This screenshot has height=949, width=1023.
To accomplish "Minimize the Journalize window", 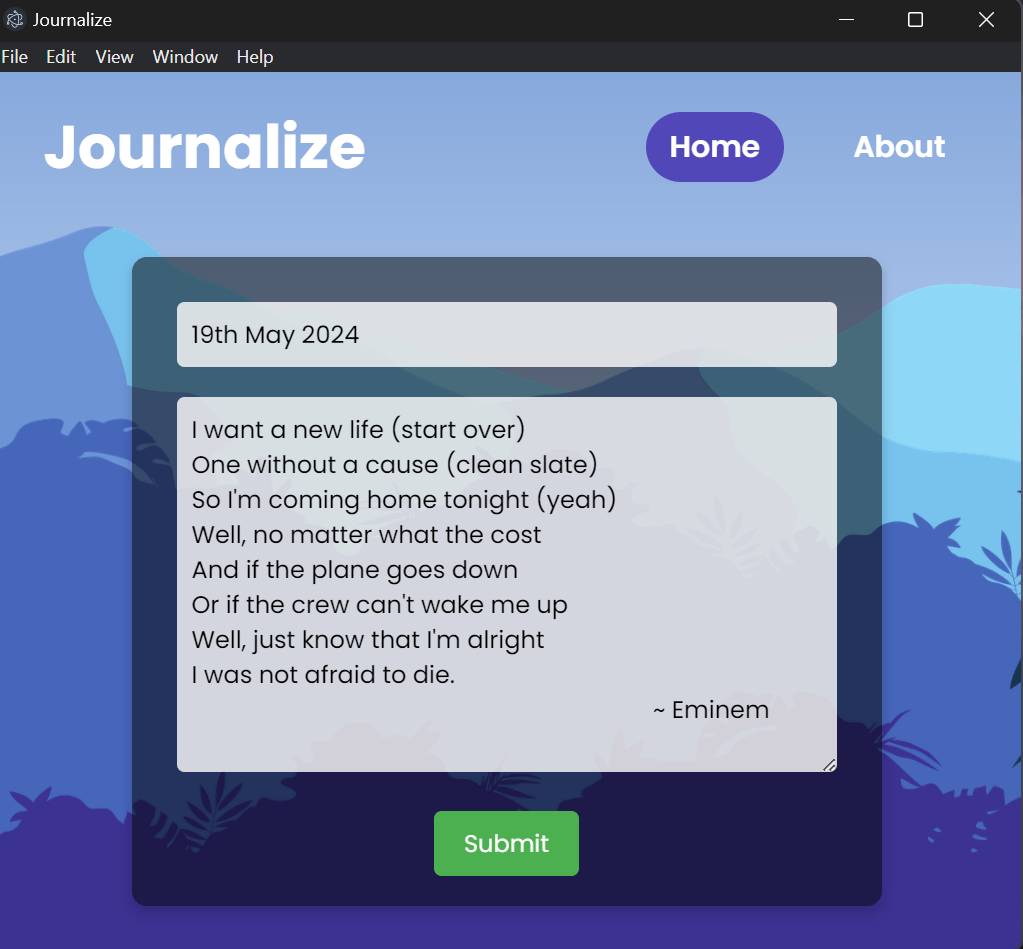I will 846,20.
